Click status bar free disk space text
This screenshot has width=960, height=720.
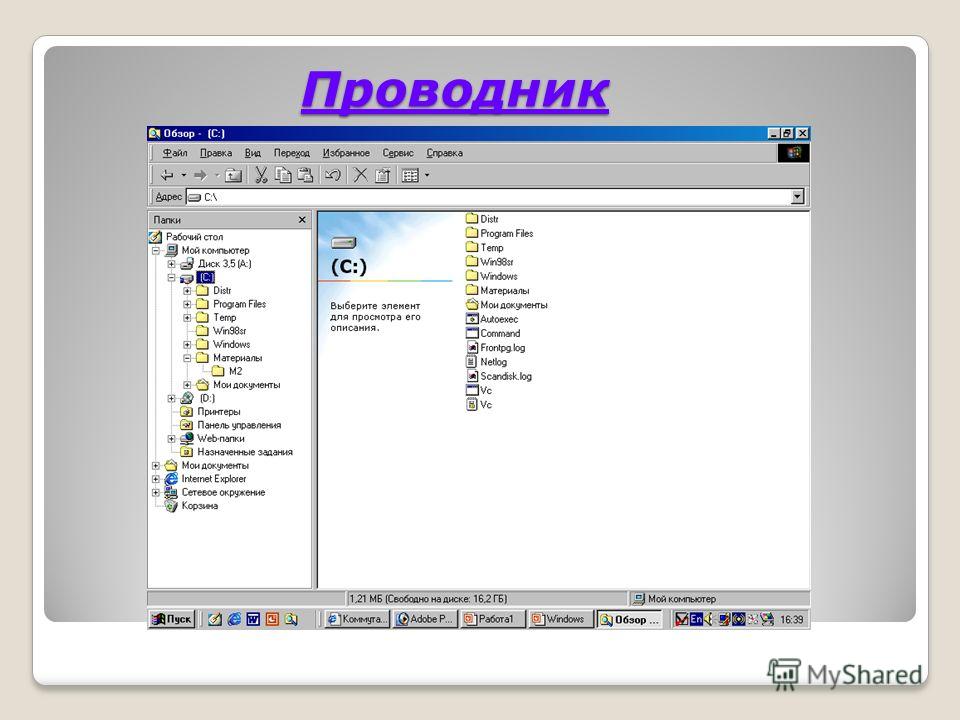tap(428, 599)
